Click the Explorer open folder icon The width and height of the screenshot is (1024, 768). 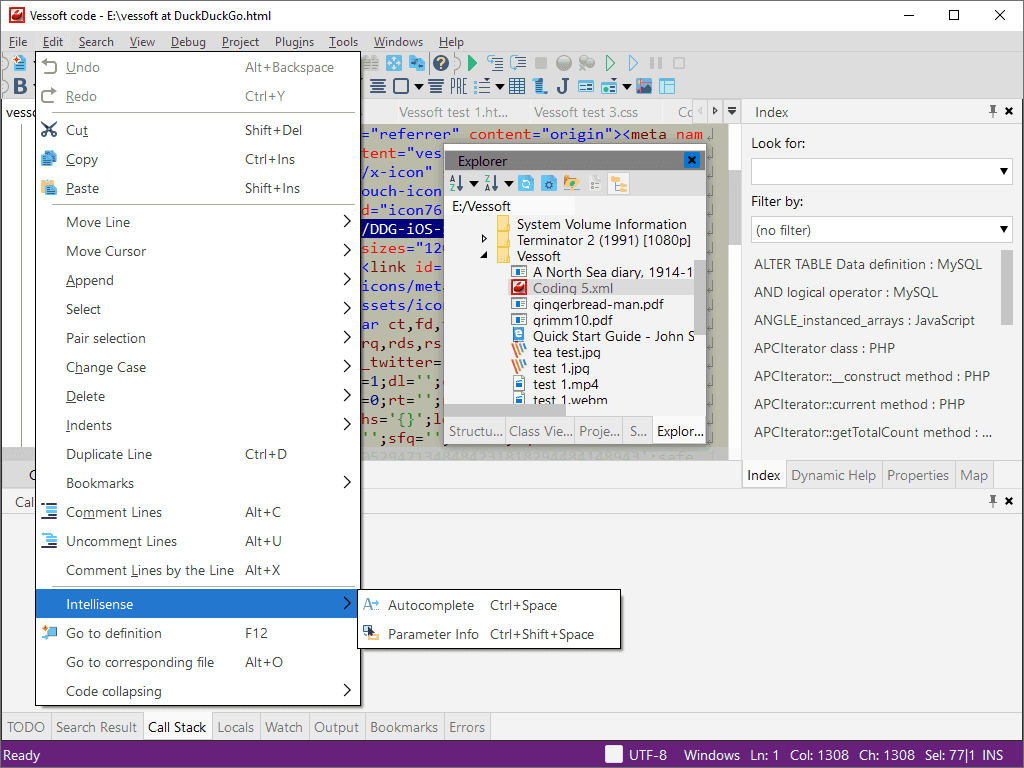click(x=571, y=184)
